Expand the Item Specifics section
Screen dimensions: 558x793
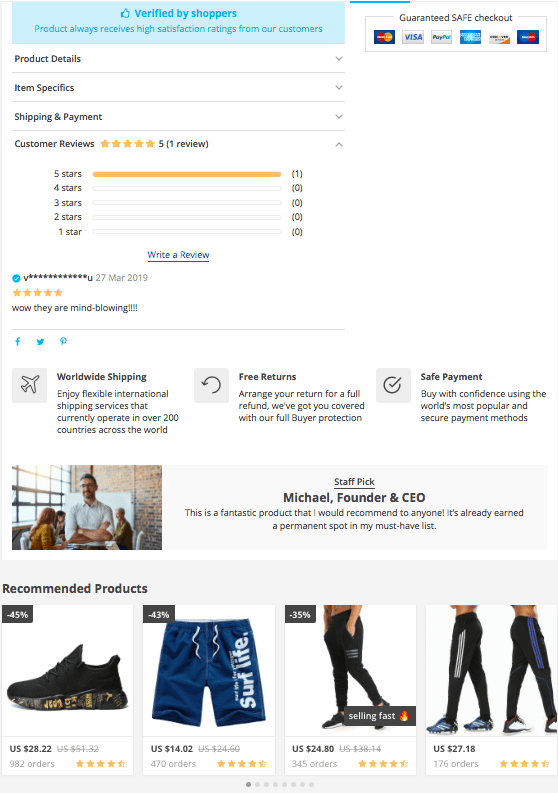179,87
